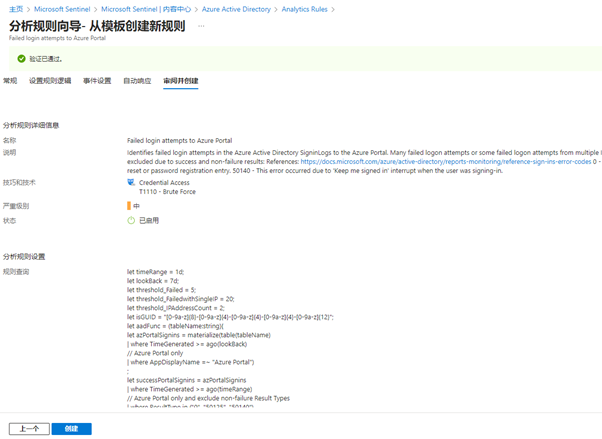Select 'let timeRange = 1d;' query line
Viewport: 602px width, 439px height.
pyautogui.click(x=155, y=272)
